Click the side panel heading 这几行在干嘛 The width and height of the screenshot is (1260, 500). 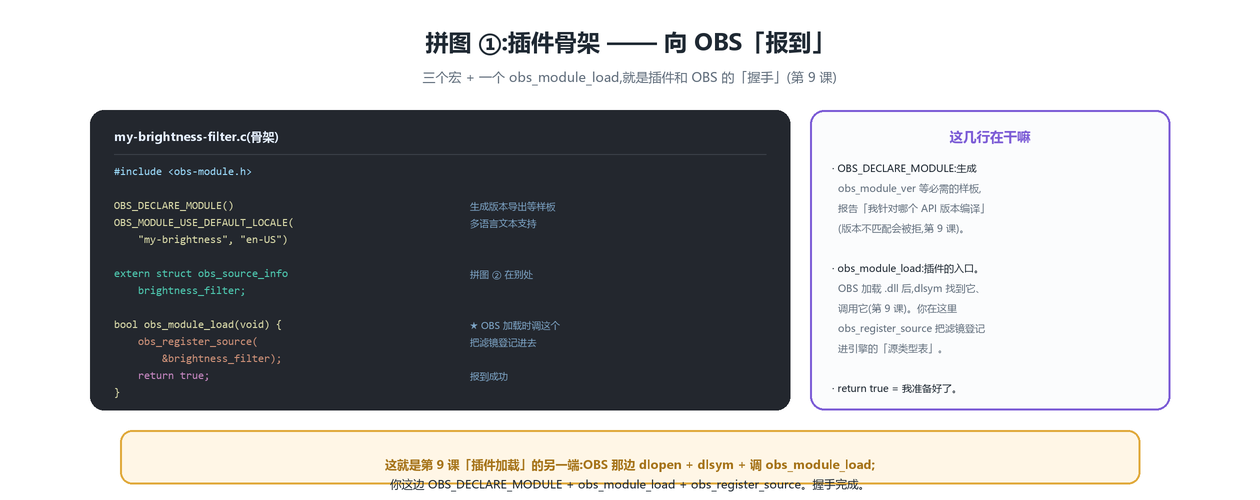[990, 137]
